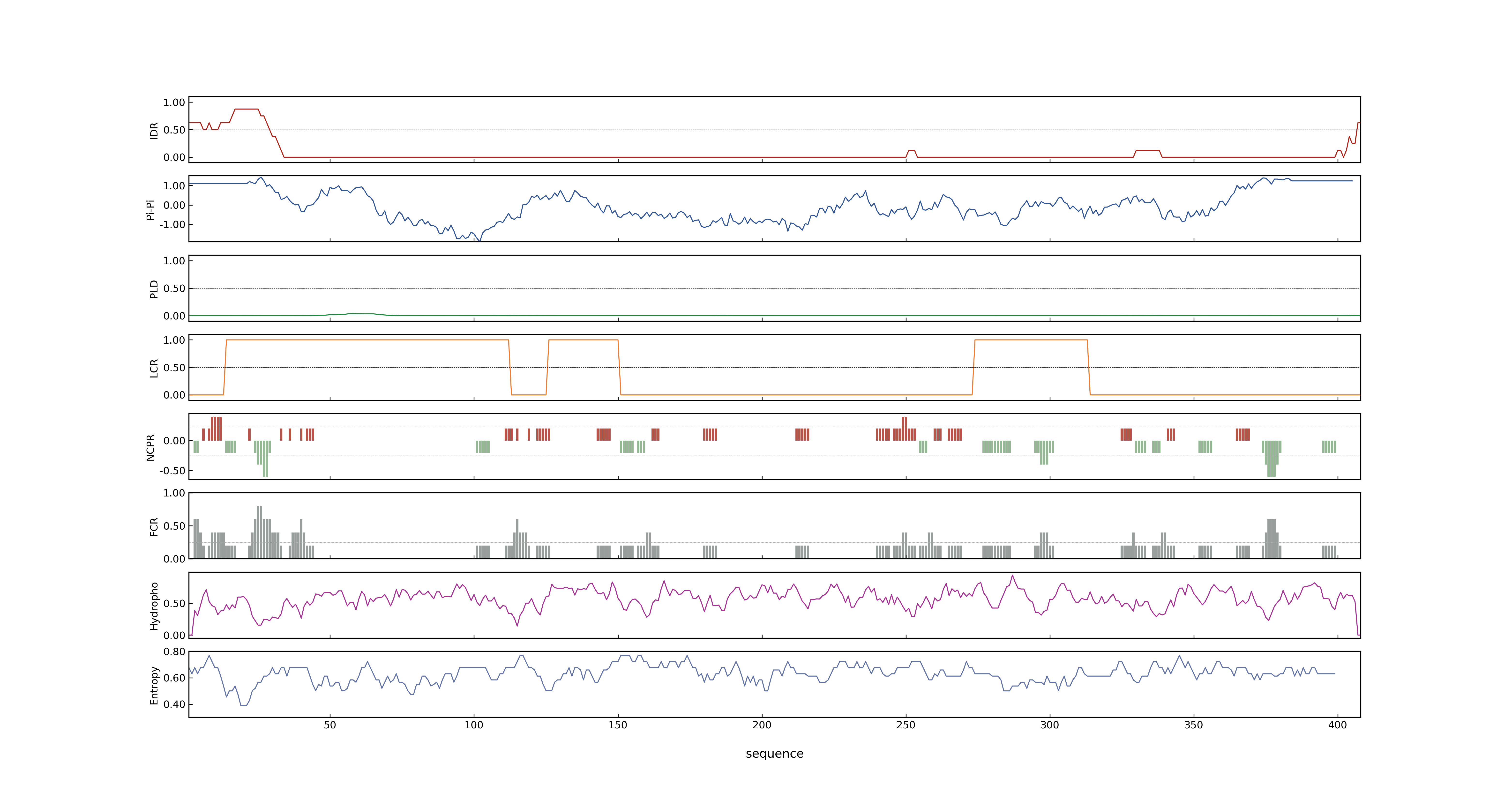Select the x-axis tick label 50

click(x=330, y=725)
